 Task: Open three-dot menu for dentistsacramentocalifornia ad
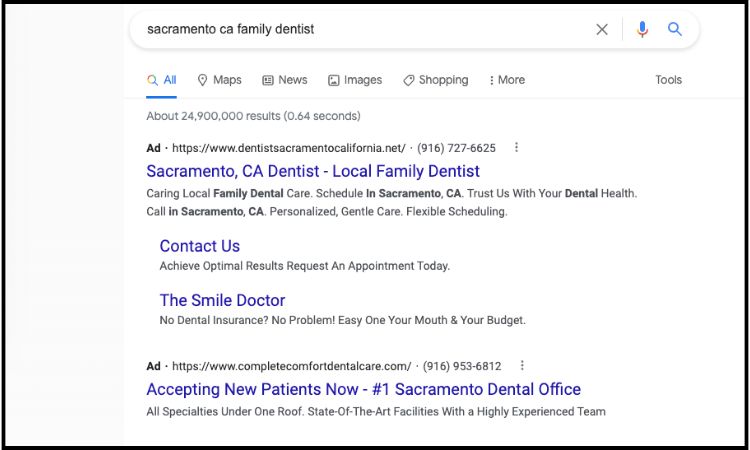click(516, 147)
